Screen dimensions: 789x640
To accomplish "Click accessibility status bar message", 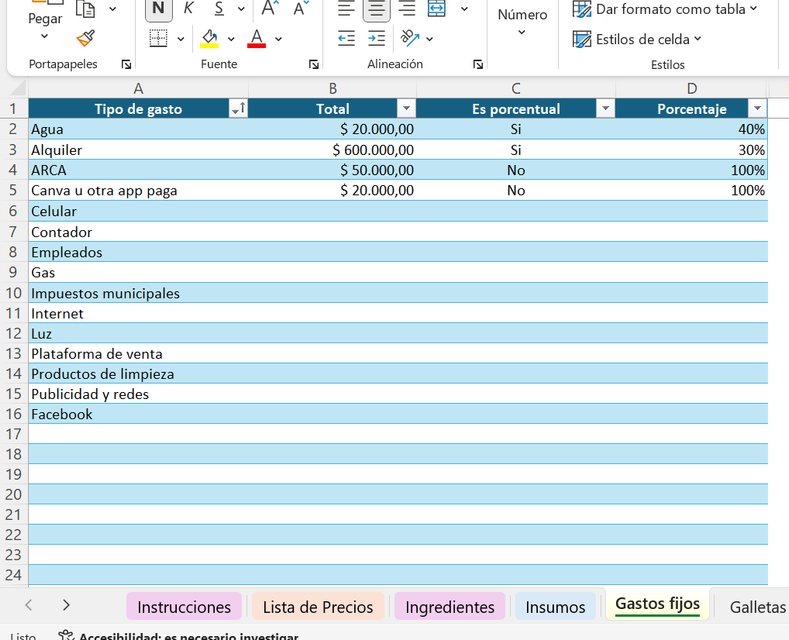I will coord(179,635).
